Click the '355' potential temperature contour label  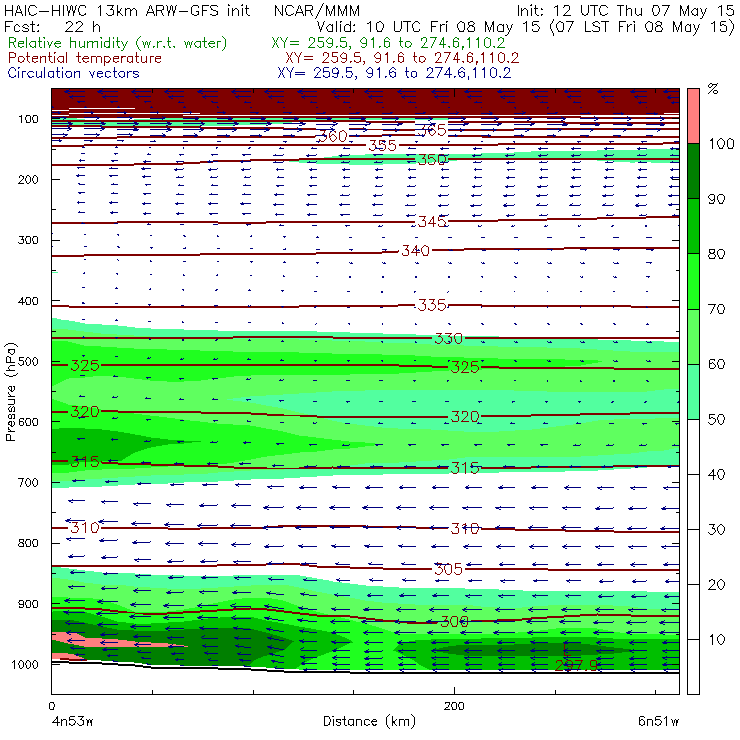(382, 145)
